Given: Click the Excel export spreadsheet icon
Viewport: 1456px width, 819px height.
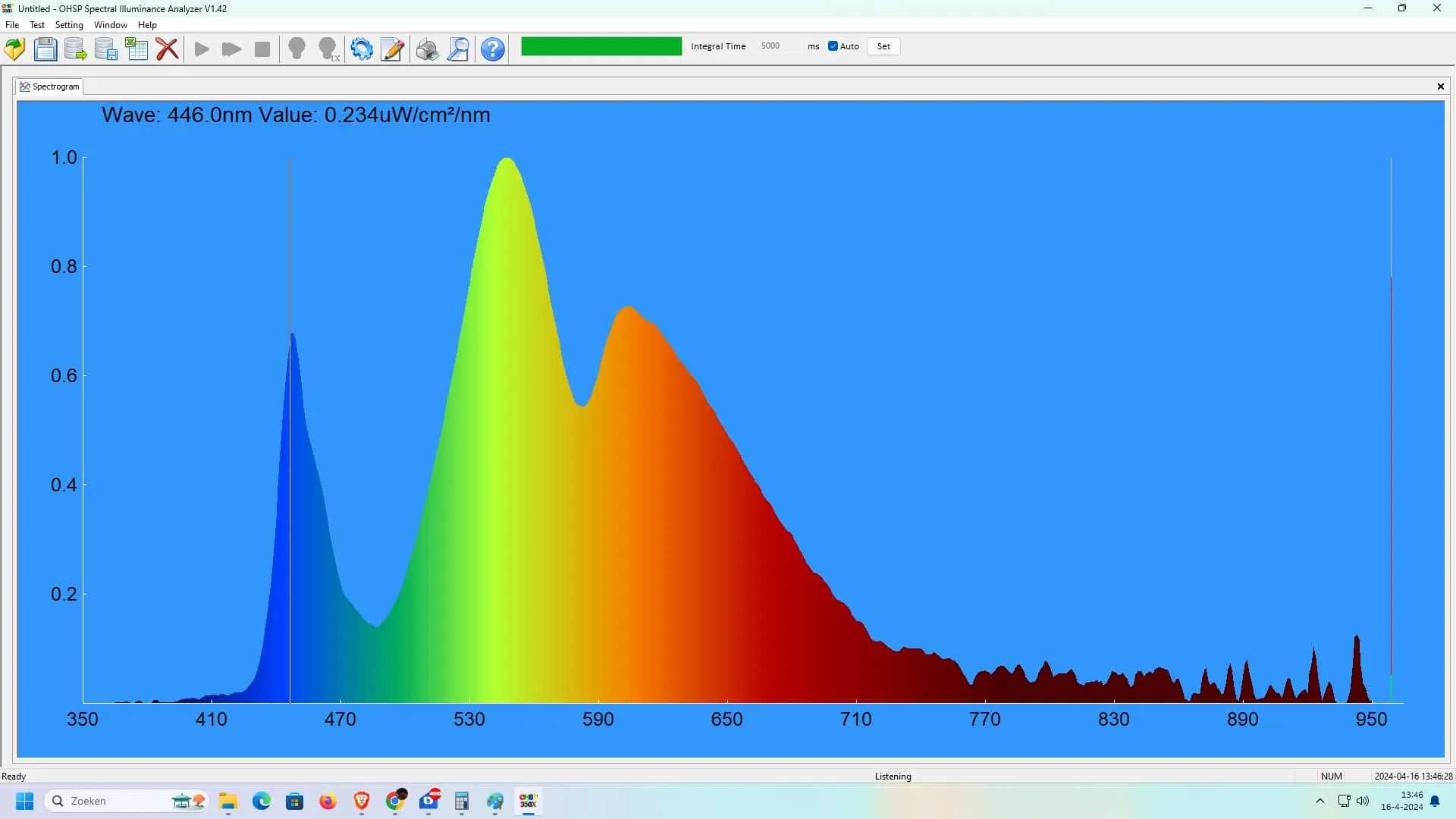Looking at the screenshot, I should coord(136,49).
